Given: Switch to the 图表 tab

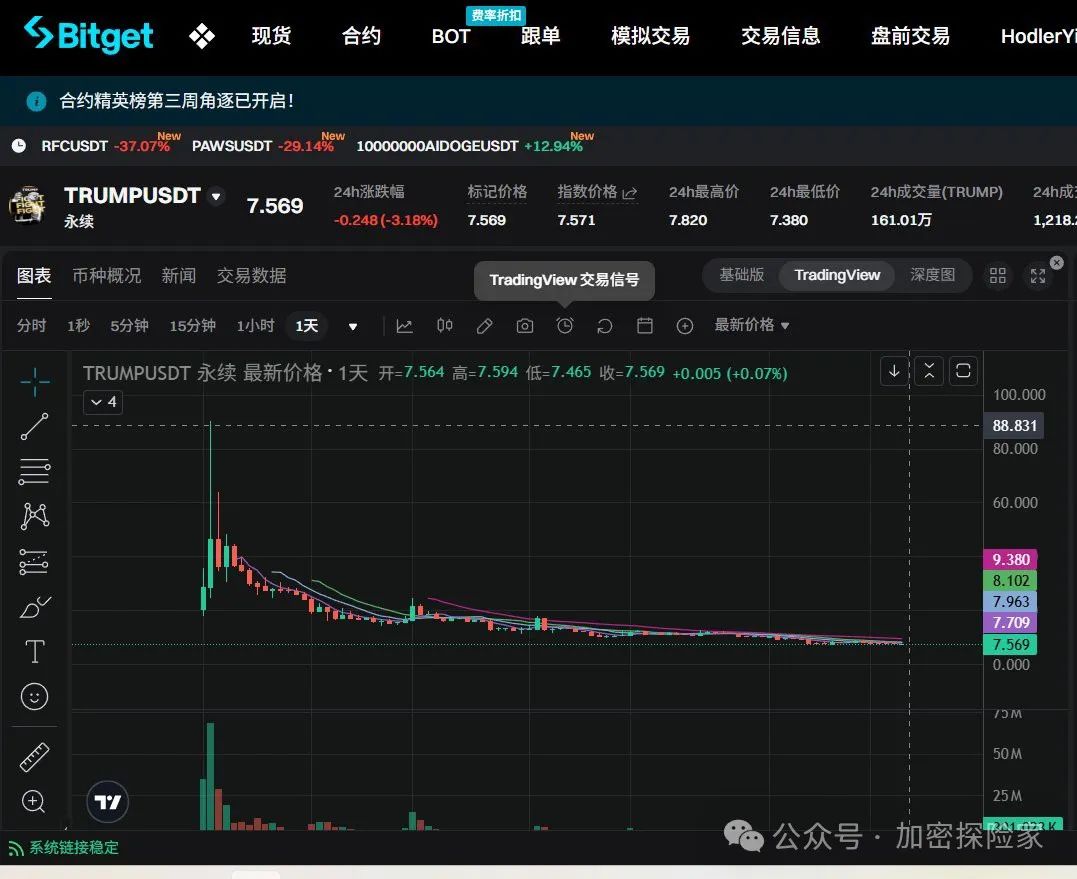Looking at the screenshot, I should [34, 276].
